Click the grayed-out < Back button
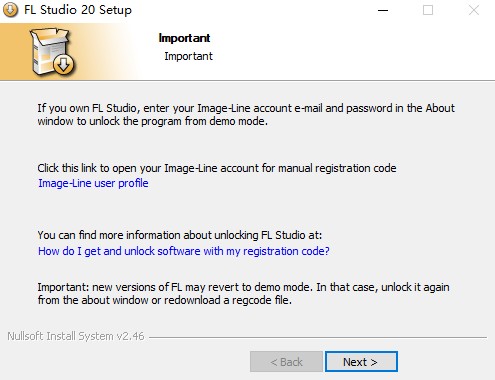The image size is (495, 380). click(x=286, y=362)
